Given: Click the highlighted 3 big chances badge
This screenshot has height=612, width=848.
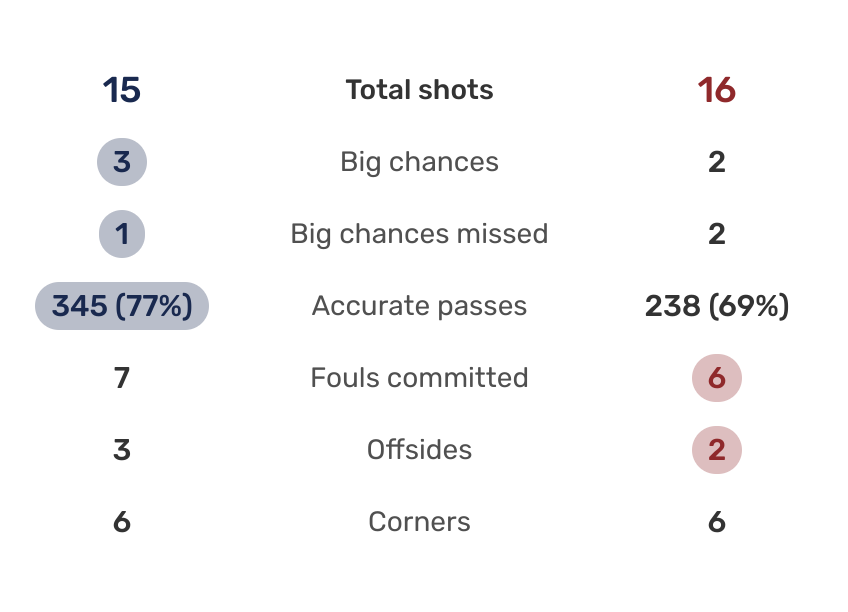Looking at the screenshot, I should (x=122, y=162).
